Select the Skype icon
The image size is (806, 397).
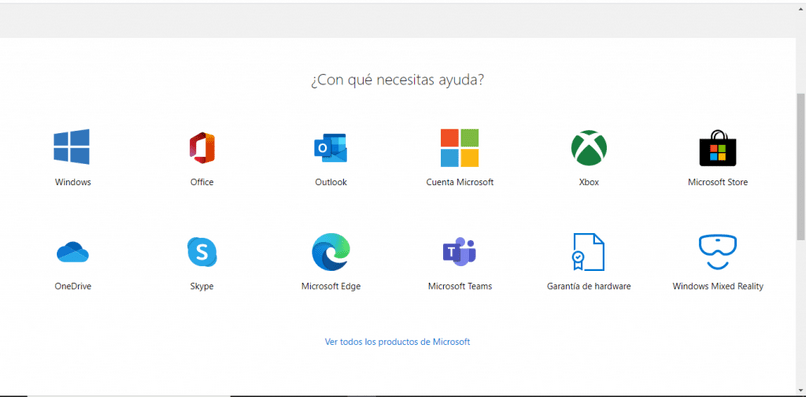(x=202, y=252)
